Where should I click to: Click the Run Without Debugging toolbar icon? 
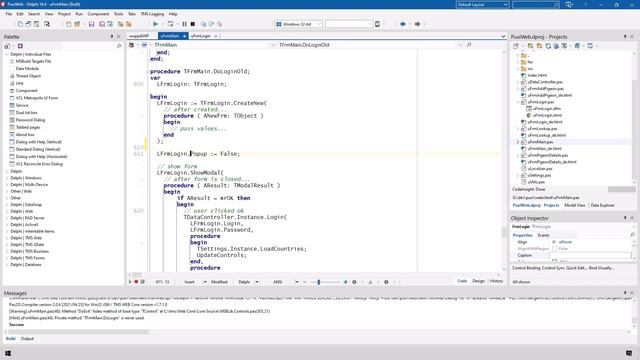(x=170, y=24)
